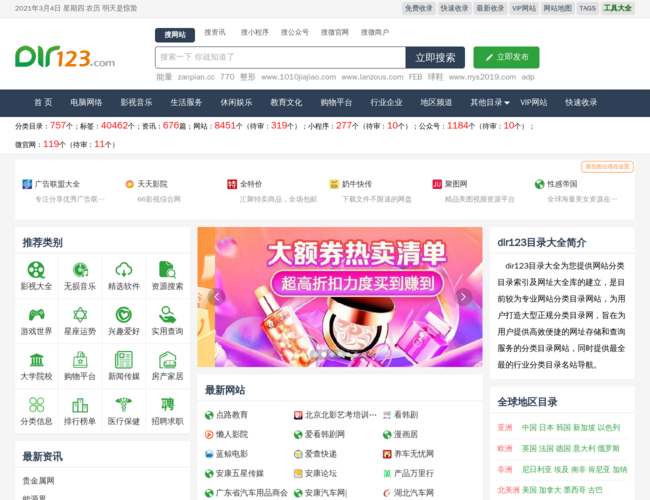Click the 我也想出现在这里 orange button

click(x=607, y=167)
